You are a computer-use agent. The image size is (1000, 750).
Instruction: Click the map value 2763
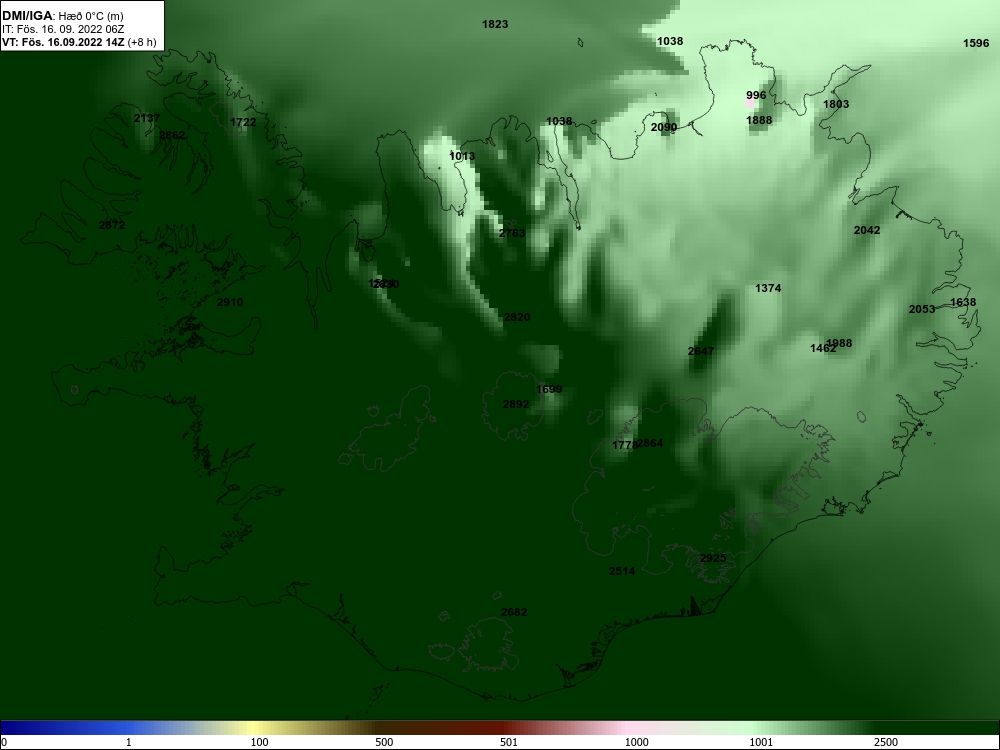(512, 233)
